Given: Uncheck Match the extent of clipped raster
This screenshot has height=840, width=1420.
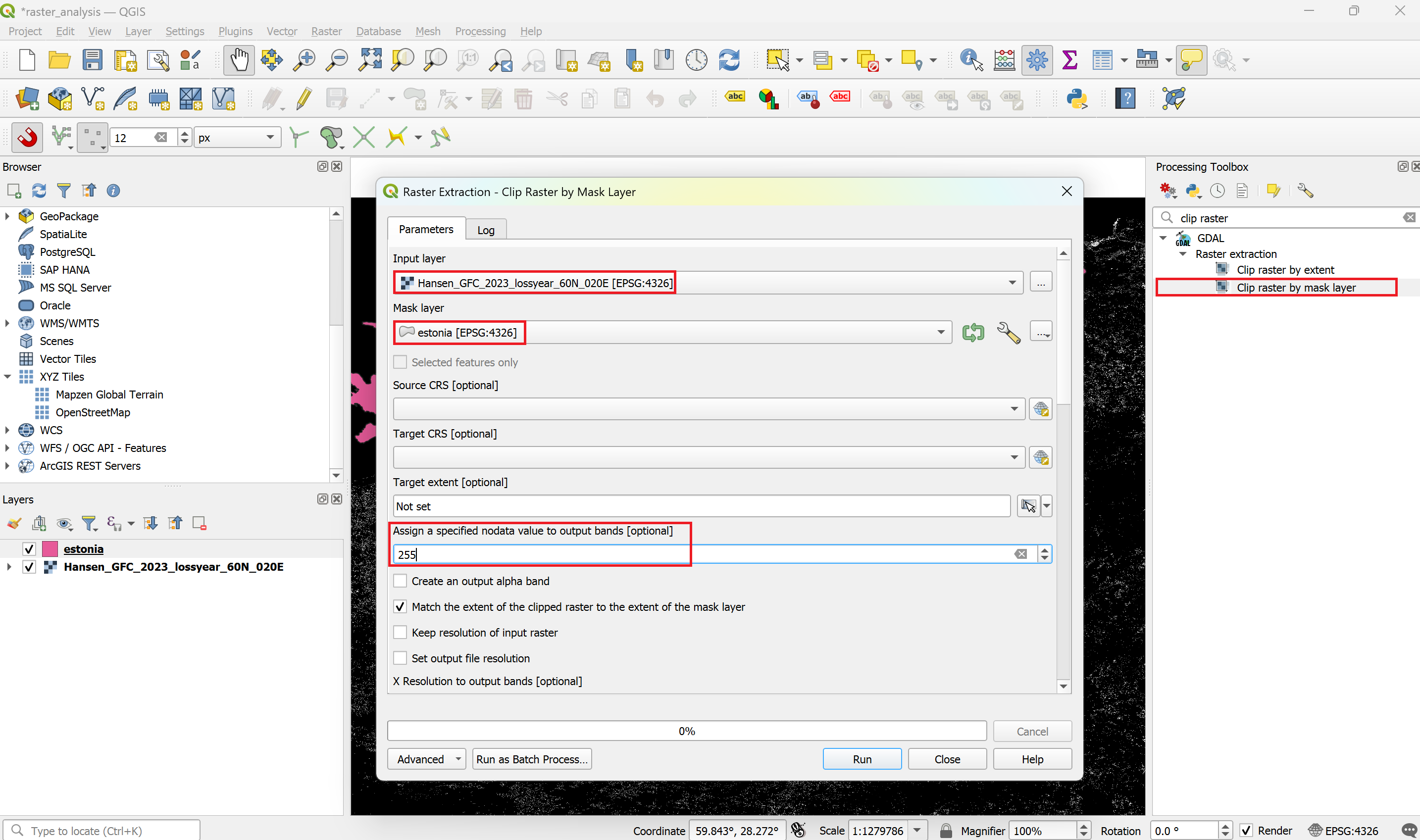Looking at the screenshot, I should (400, 607).
